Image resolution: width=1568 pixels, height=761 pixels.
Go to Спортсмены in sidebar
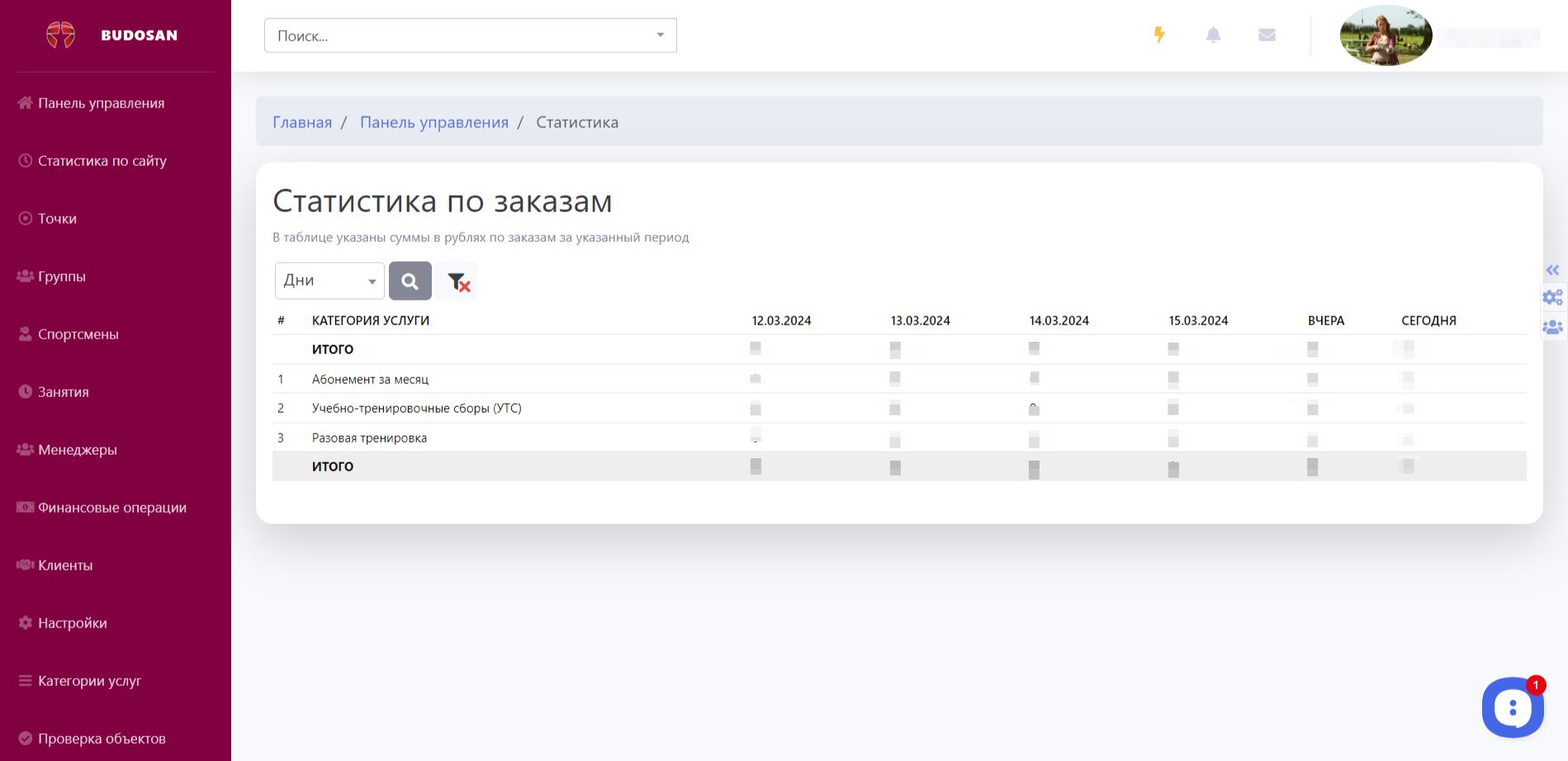(x=78, y=334)
